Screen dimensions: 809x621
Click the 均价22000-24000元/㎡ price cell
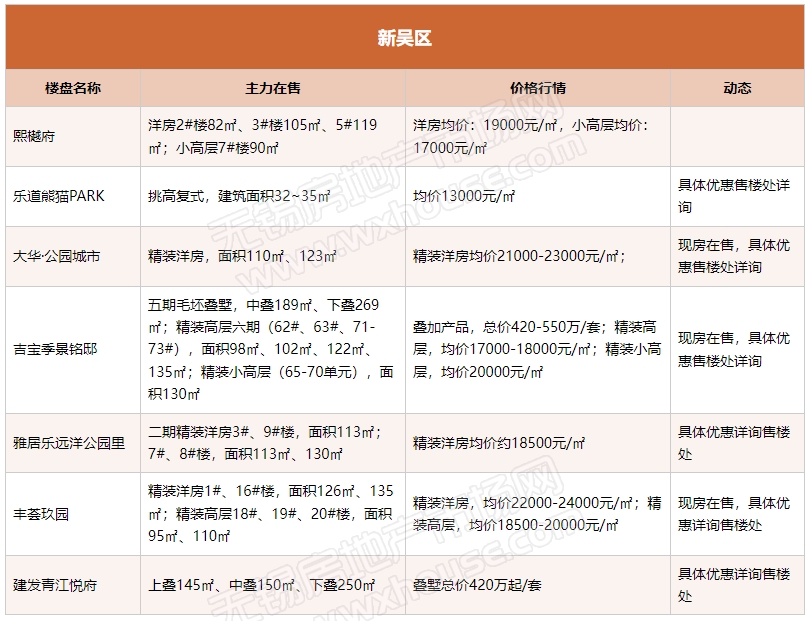point(538,514)
